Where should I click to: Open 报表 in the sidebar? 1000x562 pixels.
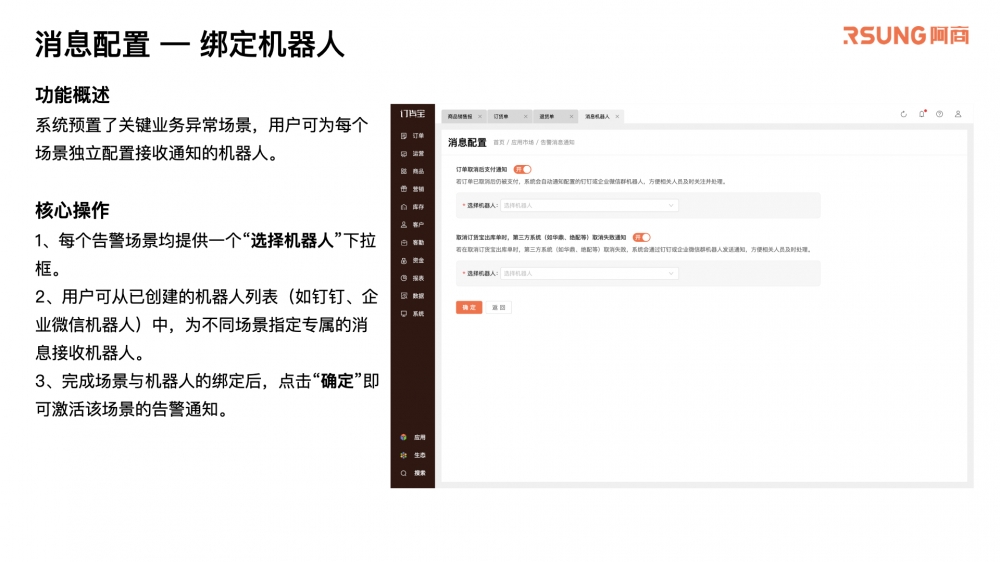412,278
